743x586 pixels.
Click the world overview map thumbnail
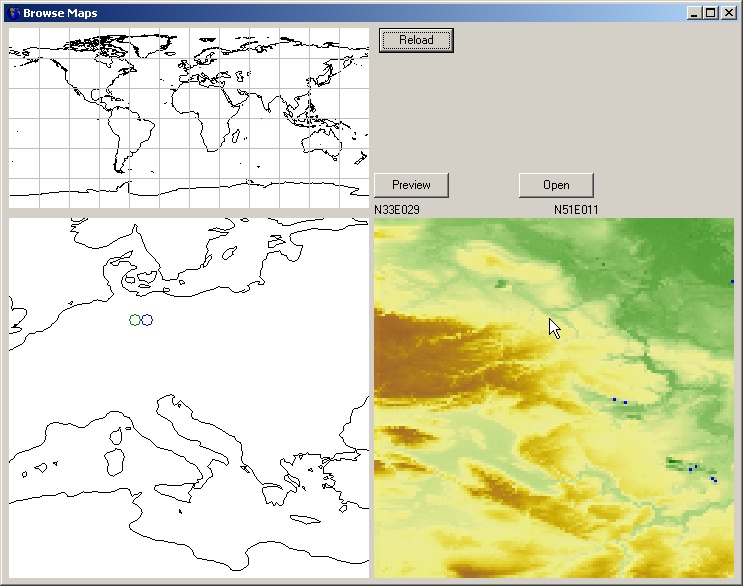point(189,118)
